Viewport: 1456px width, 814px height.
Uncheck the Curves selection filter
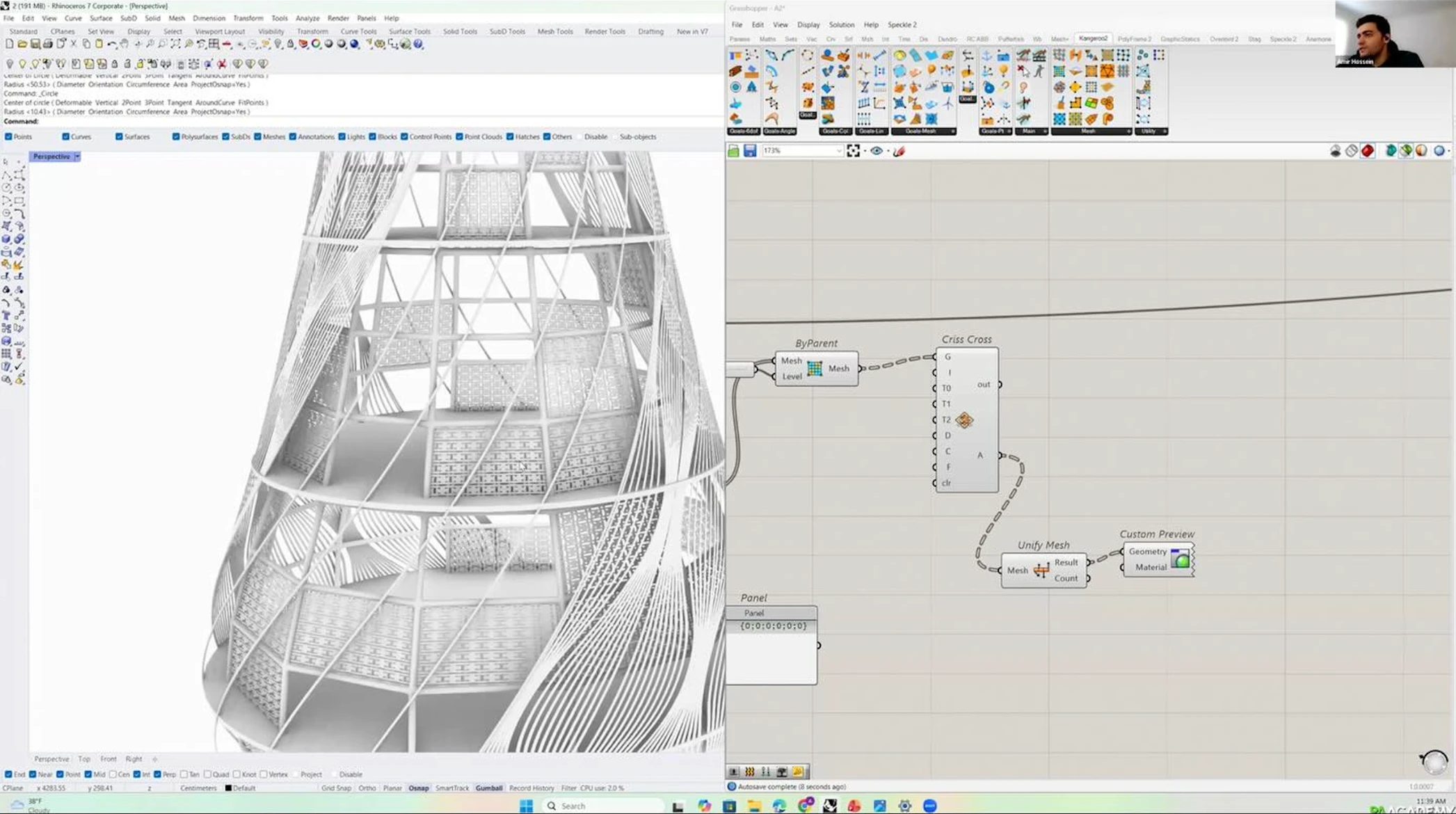click(x=66, y=137)
